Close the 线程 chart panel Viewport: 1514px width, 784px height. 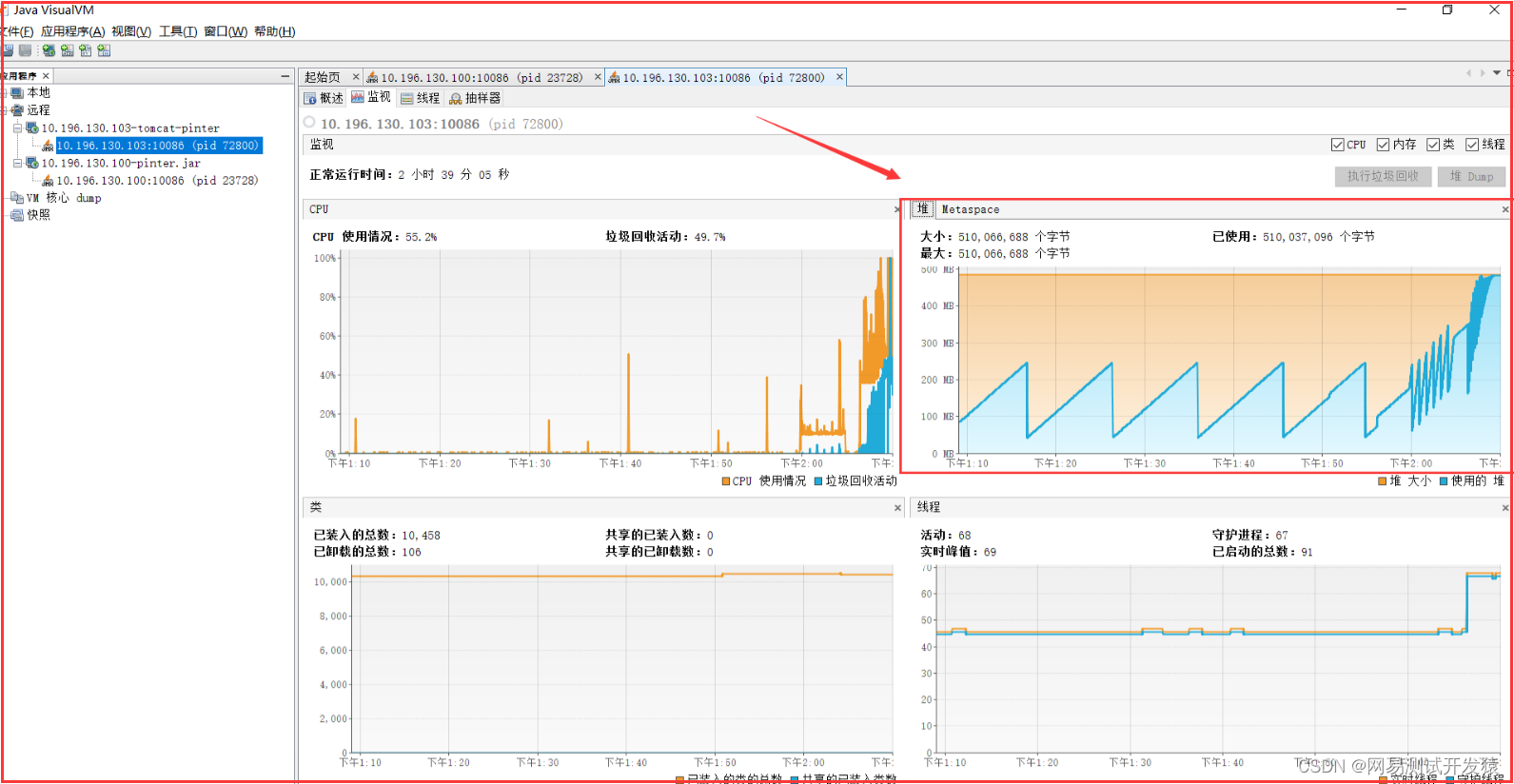(1505, 508)
